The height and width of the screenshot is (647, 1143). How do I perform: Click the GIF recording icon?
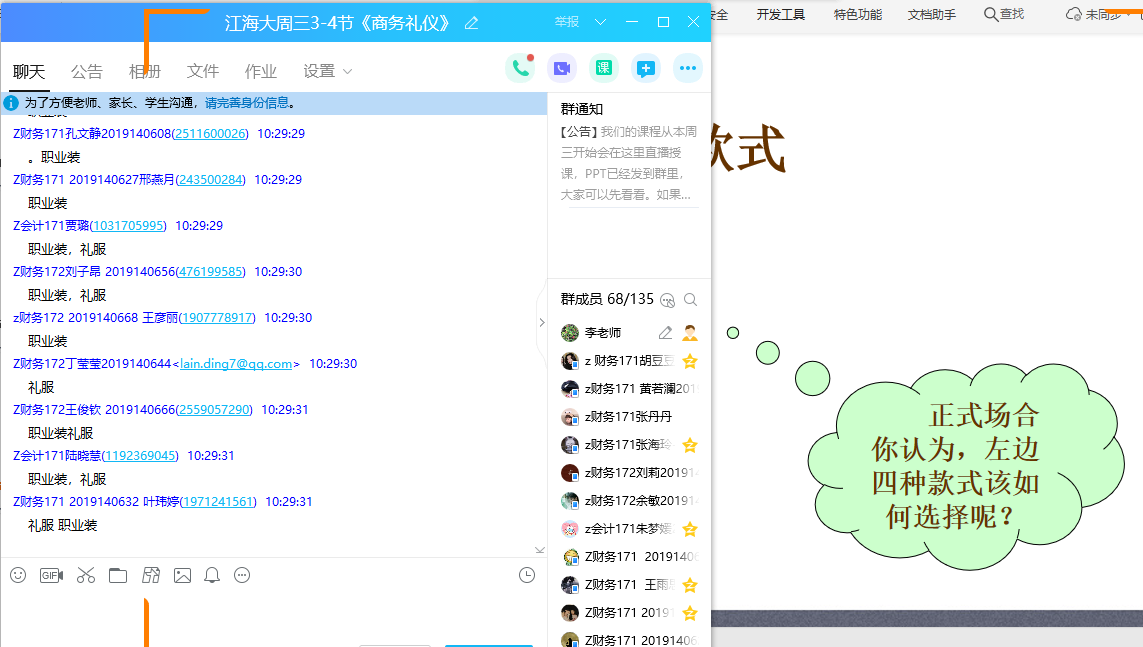(51, 575)
